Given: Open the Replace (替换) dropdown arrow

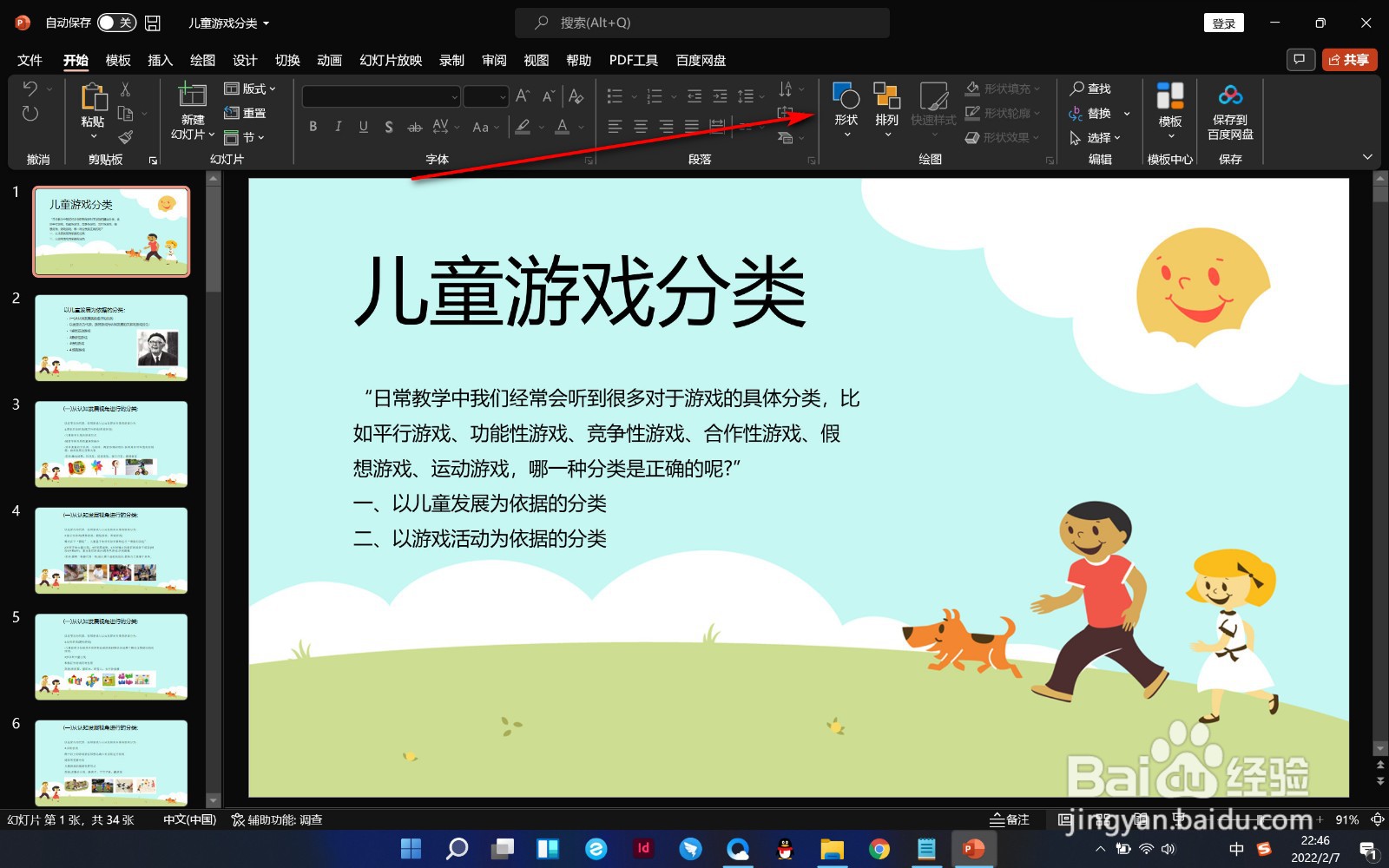Looking at the screenshot, I should 1127,113.
